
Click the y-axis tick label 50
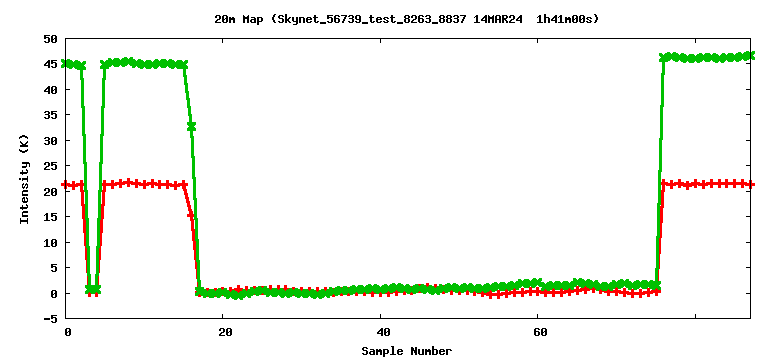point(51,39)
